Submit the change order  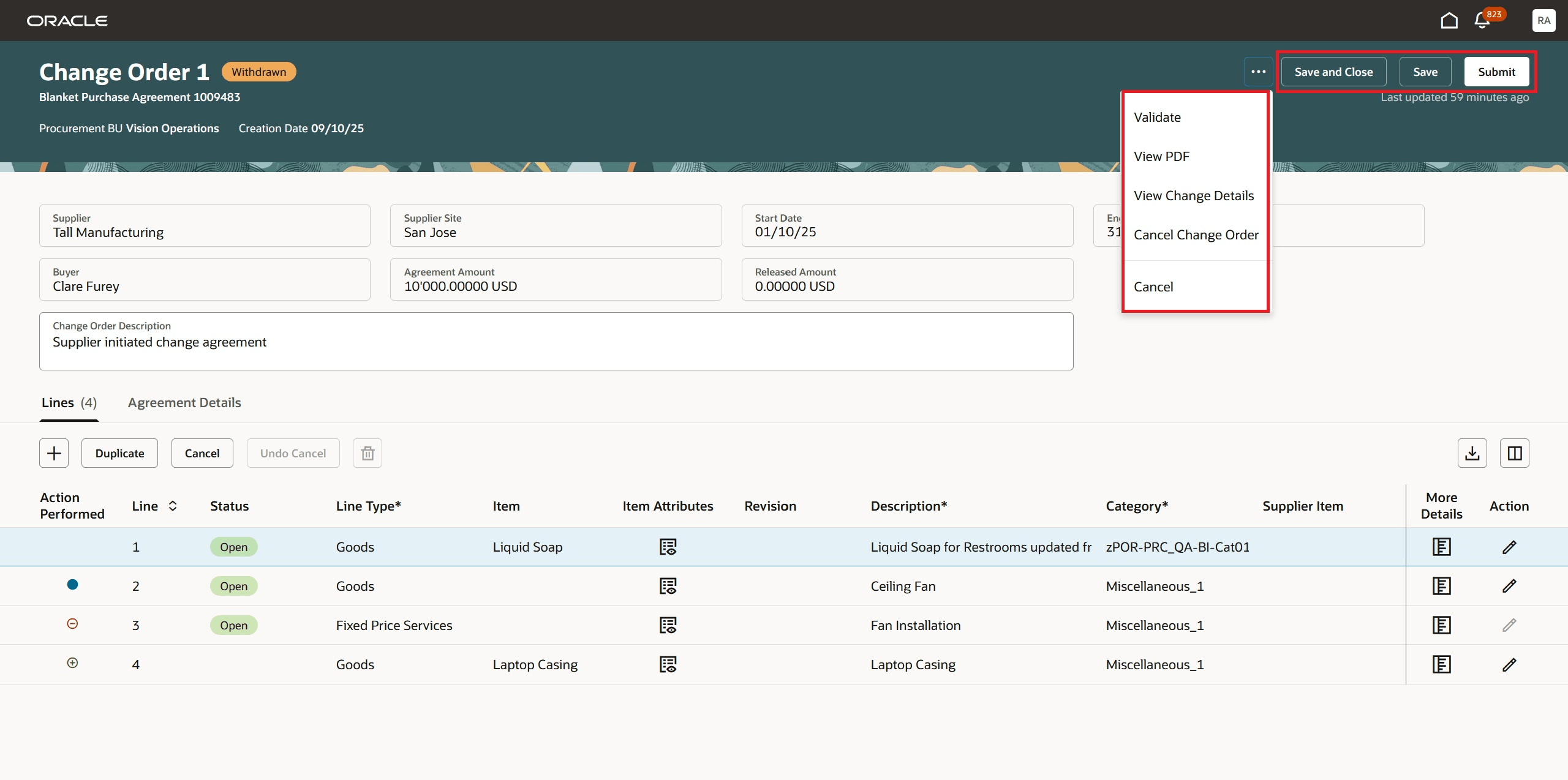pyautogui.click(x=1496, y=72)
